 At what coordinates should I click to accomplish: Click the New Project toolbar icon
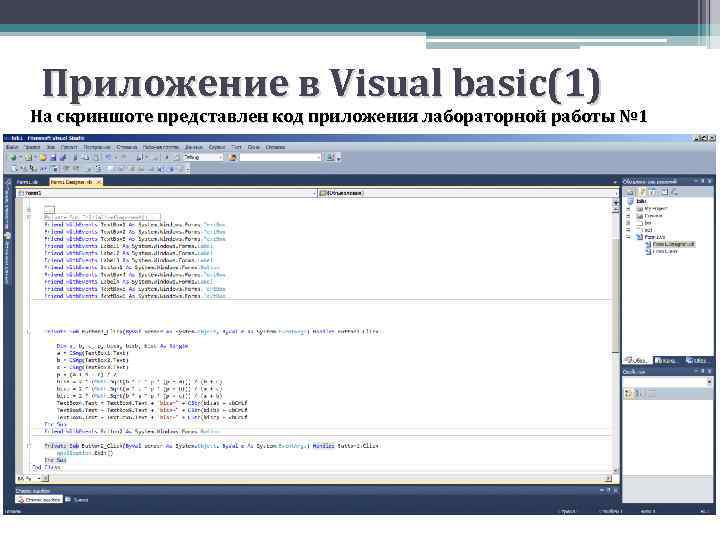point(13,158)
